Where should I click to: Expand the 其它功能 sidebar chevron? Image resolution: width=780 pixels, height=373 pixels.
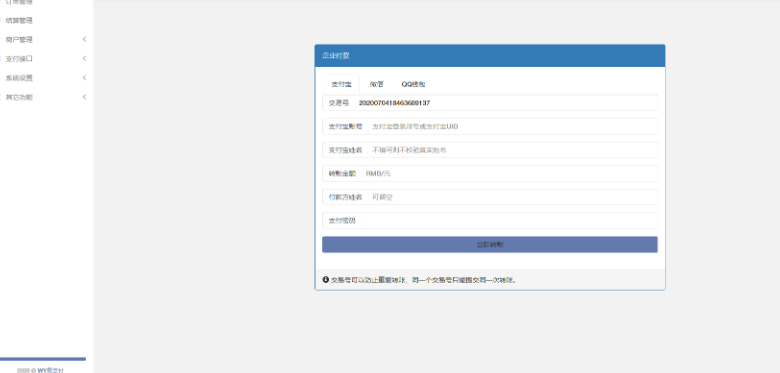tap(84, 97)
